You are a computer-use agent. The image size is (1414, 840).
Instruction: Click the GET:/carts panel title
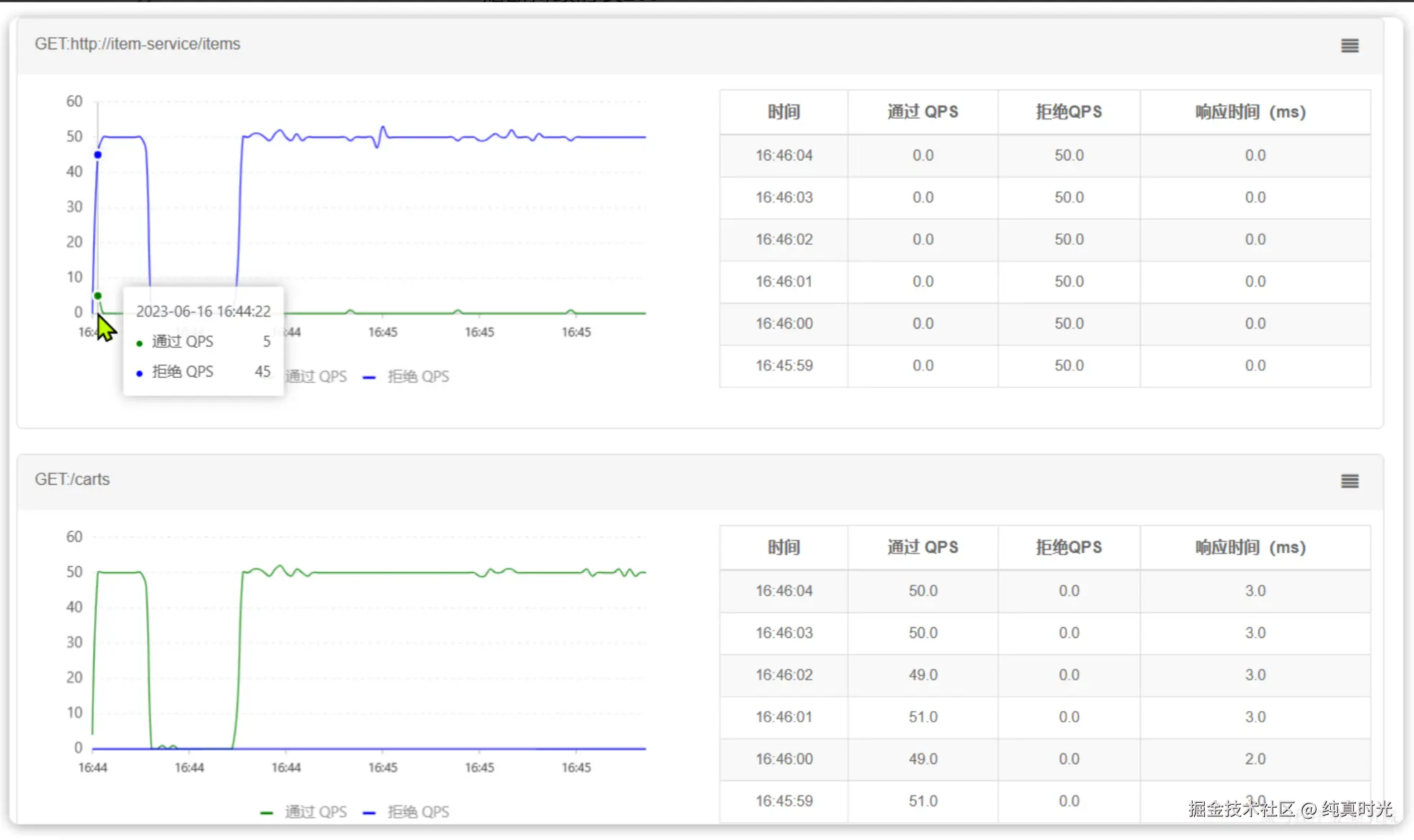click(72, 479)
